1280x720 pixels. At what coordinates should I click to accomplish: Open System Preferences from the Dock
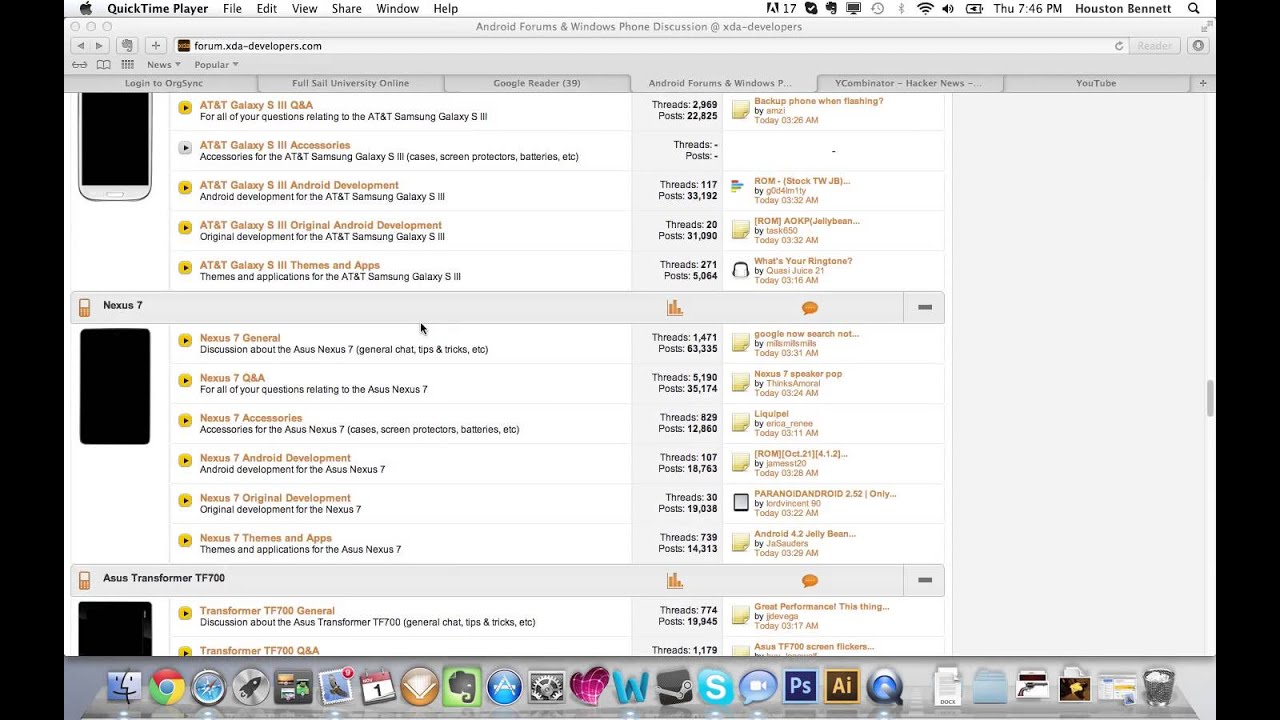pyautogui.click(x=547, y=687)
